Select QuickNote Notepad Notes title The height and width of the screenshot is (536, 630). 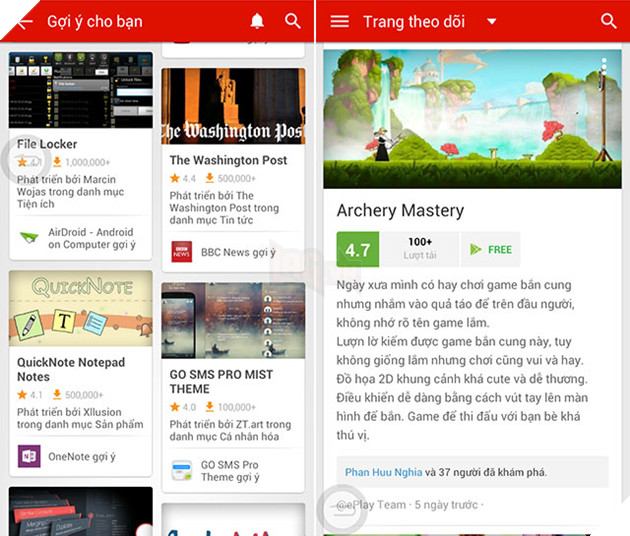[x=71, y=370]
